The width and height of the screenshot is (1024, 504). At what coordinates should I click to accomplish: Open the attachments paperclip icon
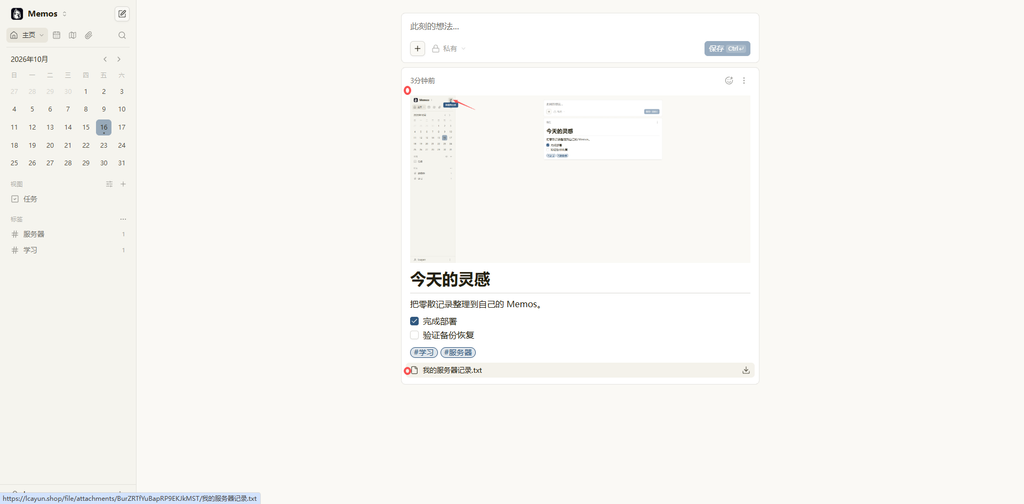[x=89, y=35]
